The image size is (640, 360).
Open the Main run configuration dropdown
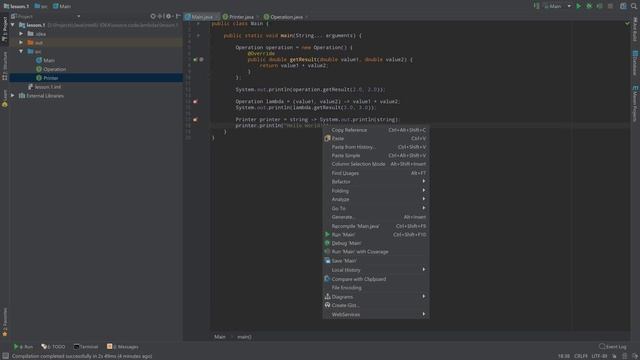(x=558, y=6)
